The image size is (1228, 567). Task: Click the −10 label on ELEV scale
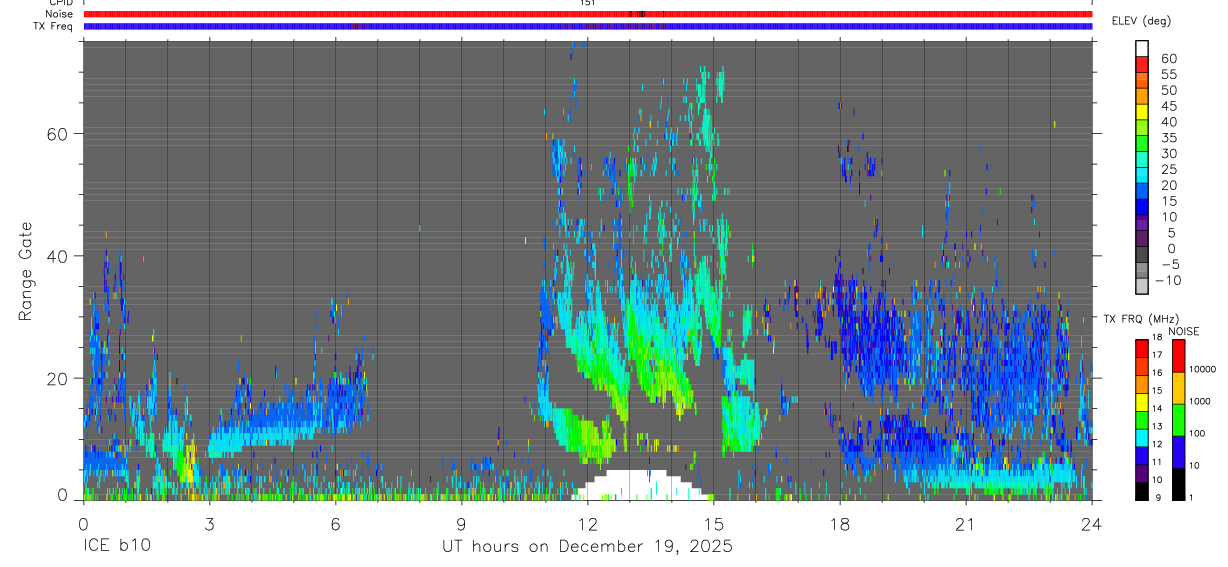click(x=1168, y=281)
